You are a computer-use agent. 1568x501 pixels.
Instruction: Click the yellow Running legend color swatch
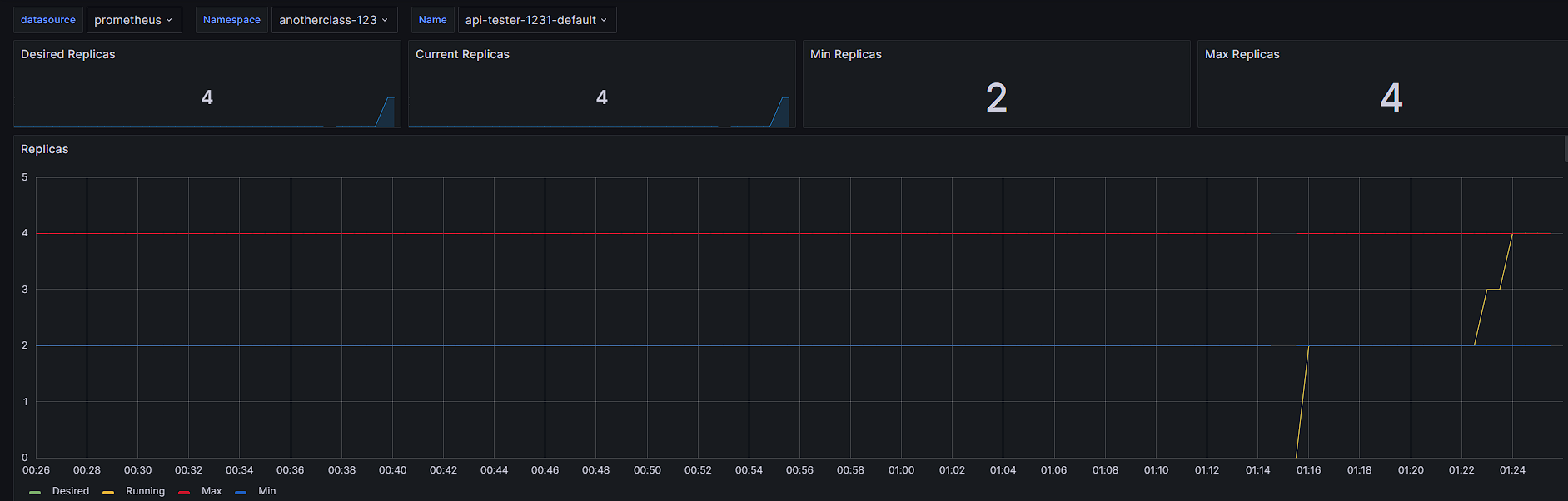(108, 492)
